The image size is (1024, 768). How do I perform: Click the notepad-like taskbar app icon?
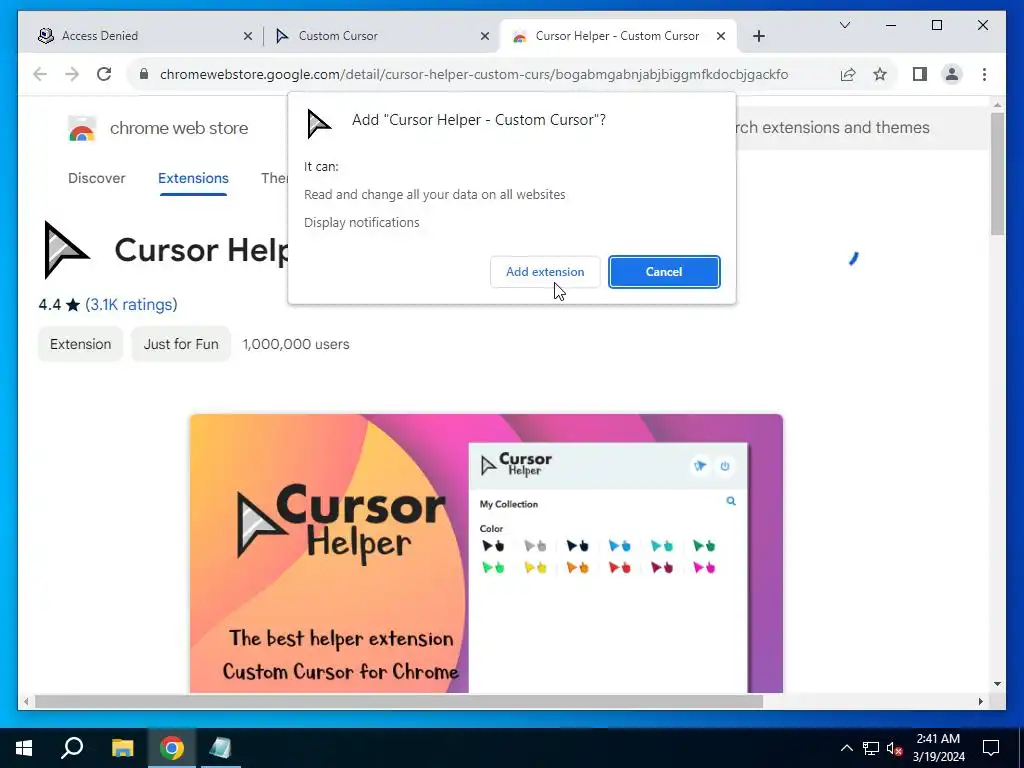(220, 748)
